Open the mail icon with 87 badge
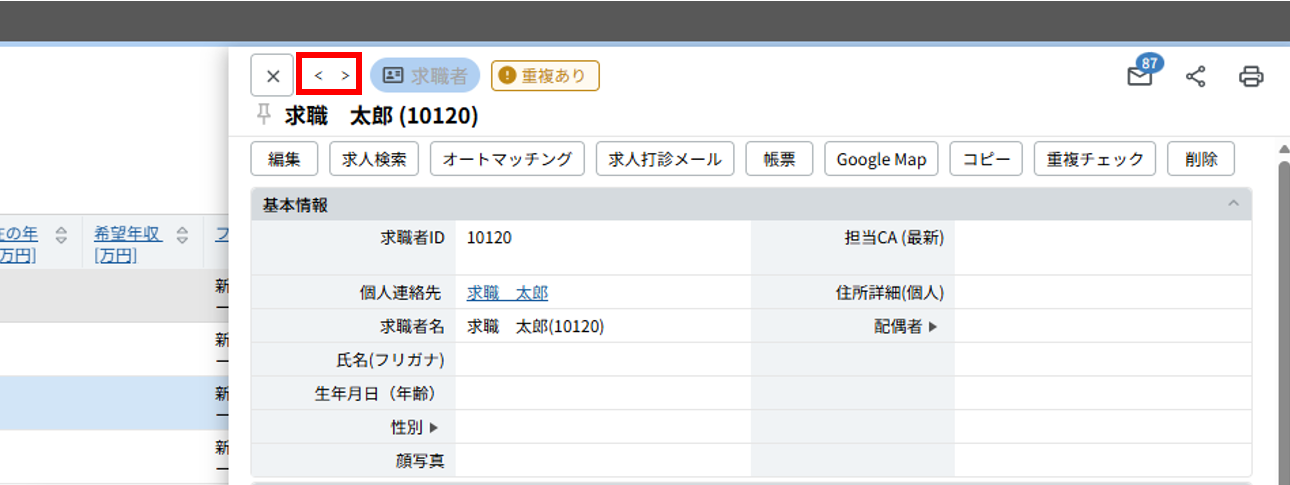The image size is (1290, 485). 1140,76
